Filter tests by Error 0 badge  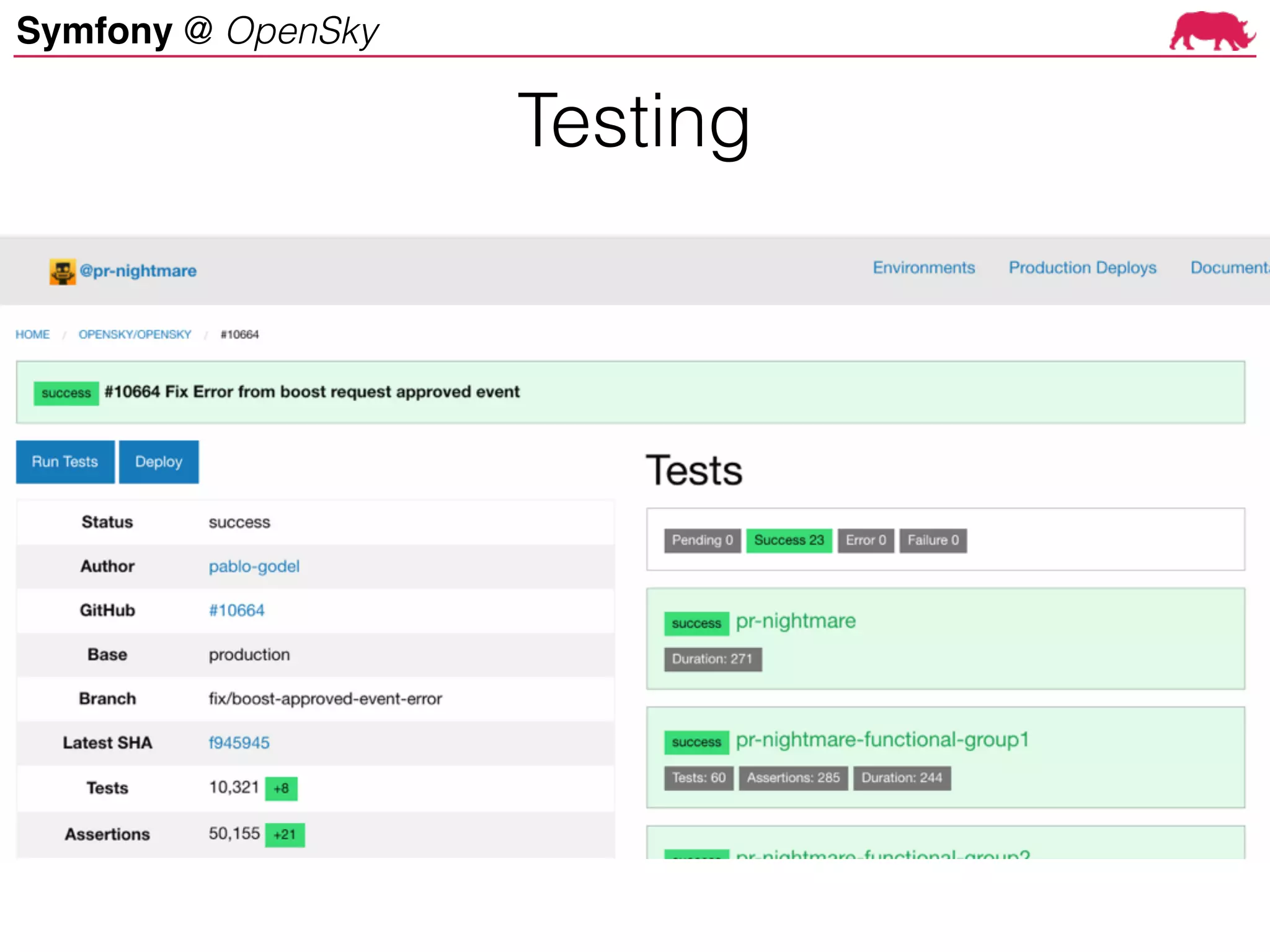pyautogui.click(x=866, y=540)
